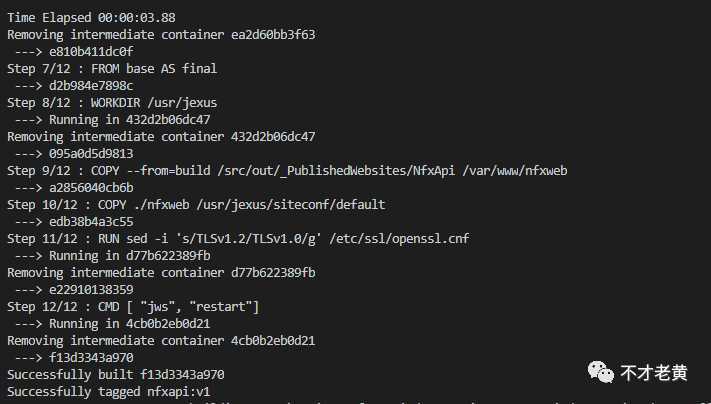Click the 'Time Elapsed 00:00:03.88' line
The image size is (711, 404).
(91, 18)
